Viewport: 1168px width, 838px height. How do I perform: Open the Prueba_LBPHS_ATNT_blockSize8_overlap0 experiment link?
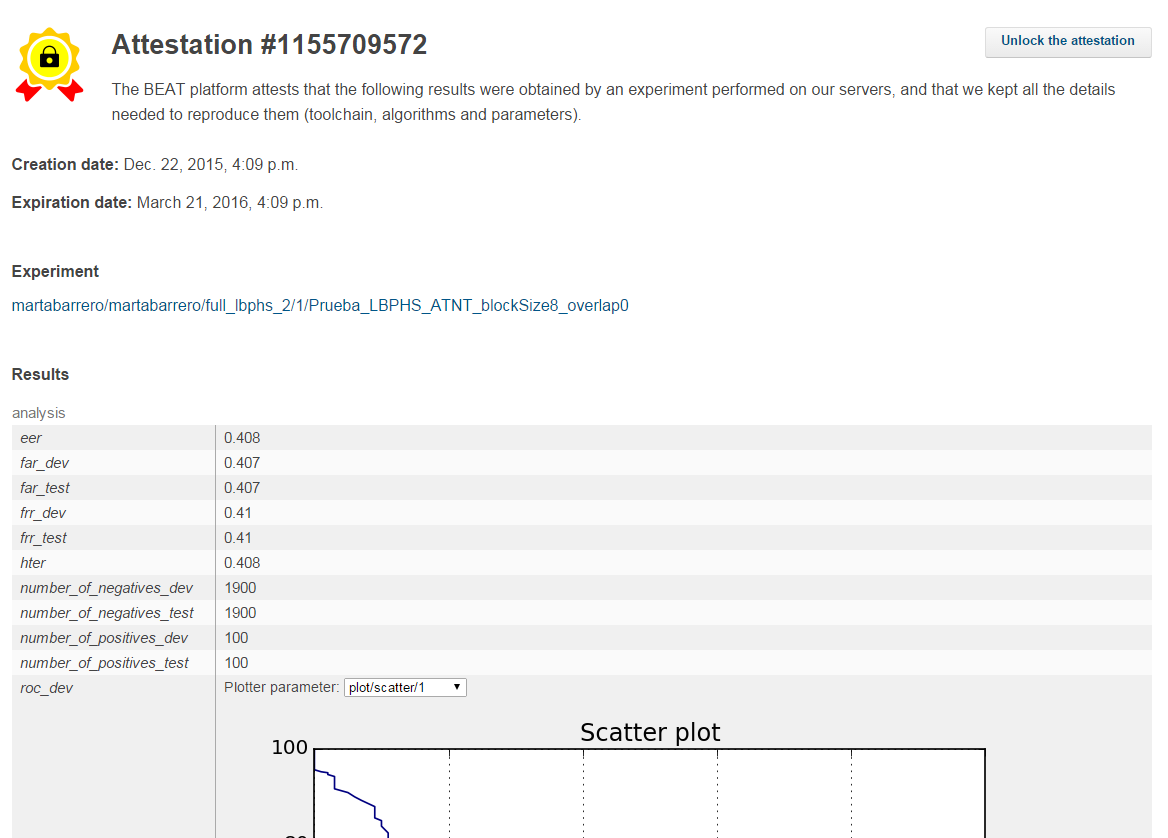[x=320, y=305]
